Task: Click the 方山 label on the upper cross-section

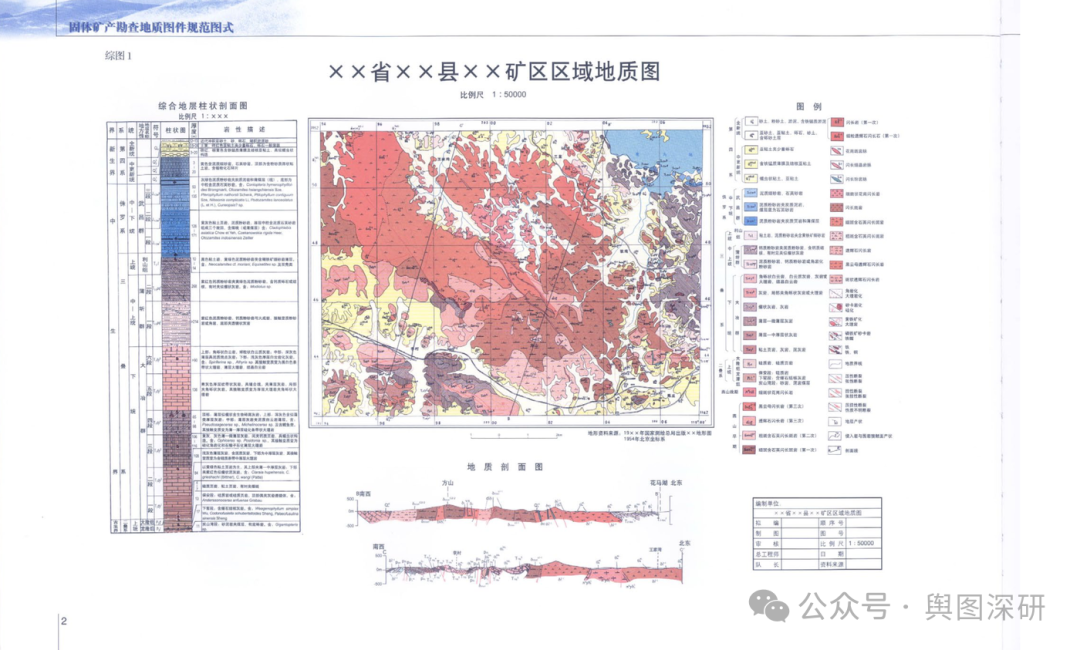Action: click(x=448, y=483)
